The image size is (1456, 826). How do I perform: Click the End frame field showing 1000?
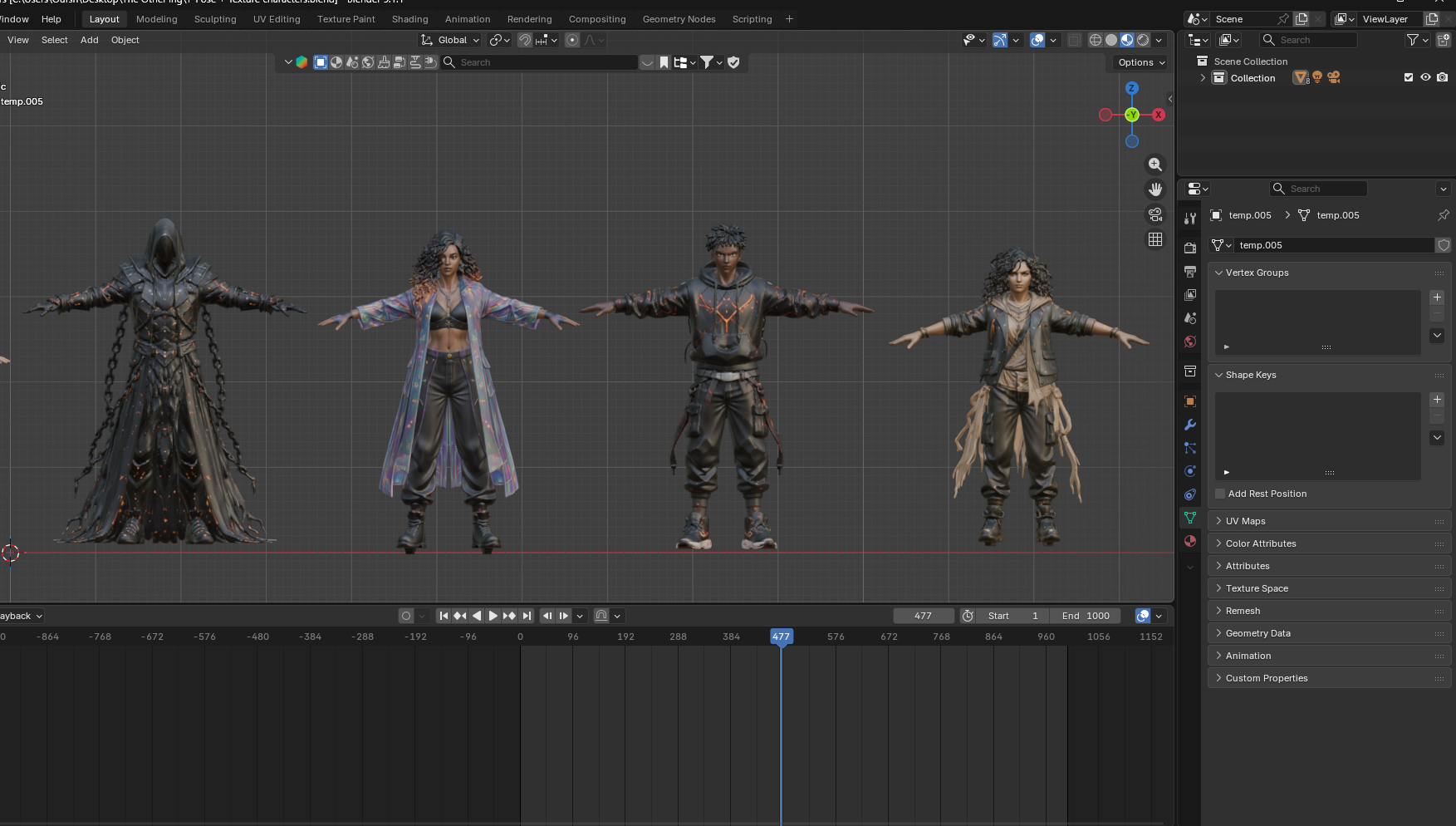click(x=1086, y=616)
